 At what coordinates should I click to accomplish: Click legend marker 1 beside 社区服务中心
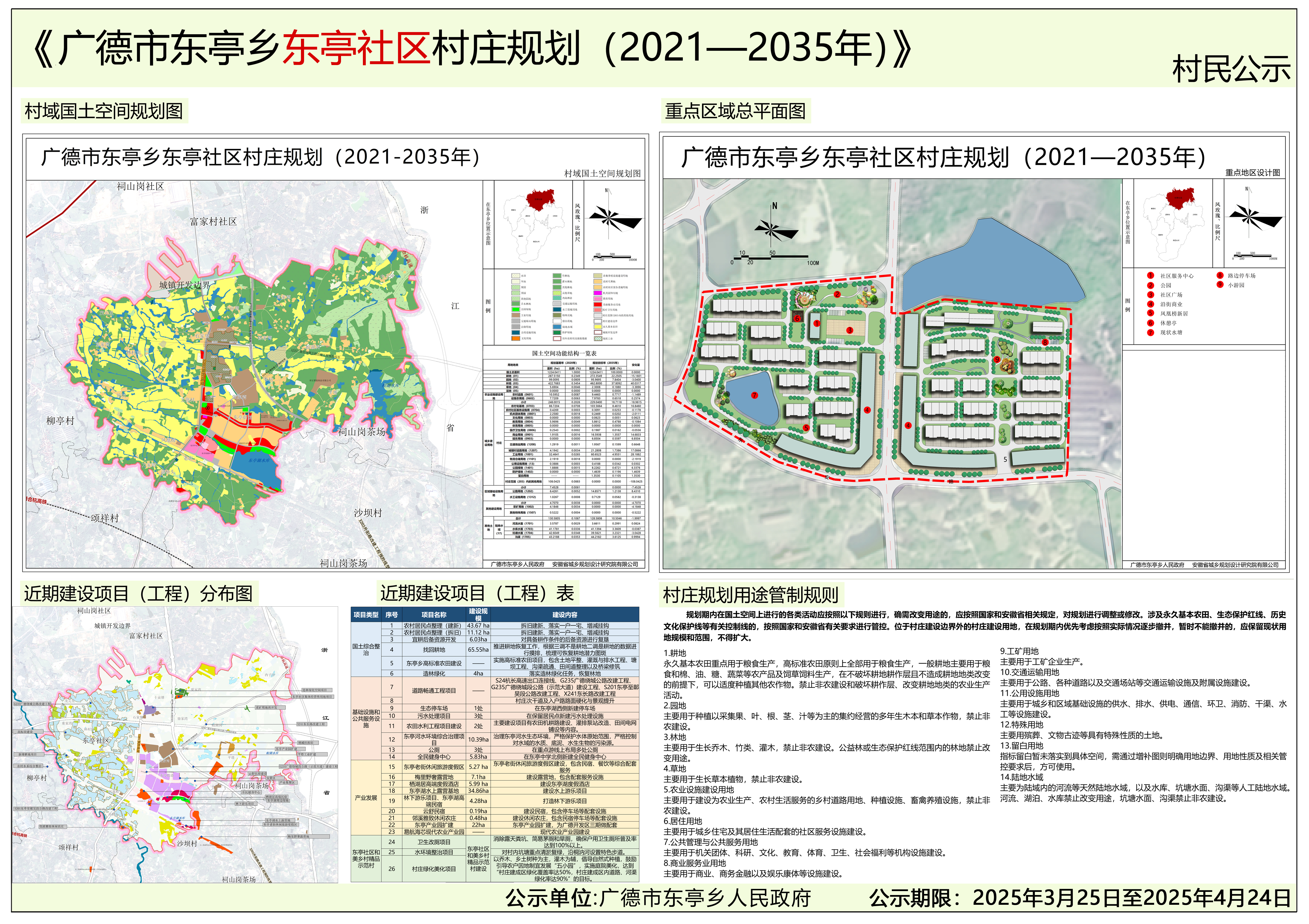point(1151,276)
